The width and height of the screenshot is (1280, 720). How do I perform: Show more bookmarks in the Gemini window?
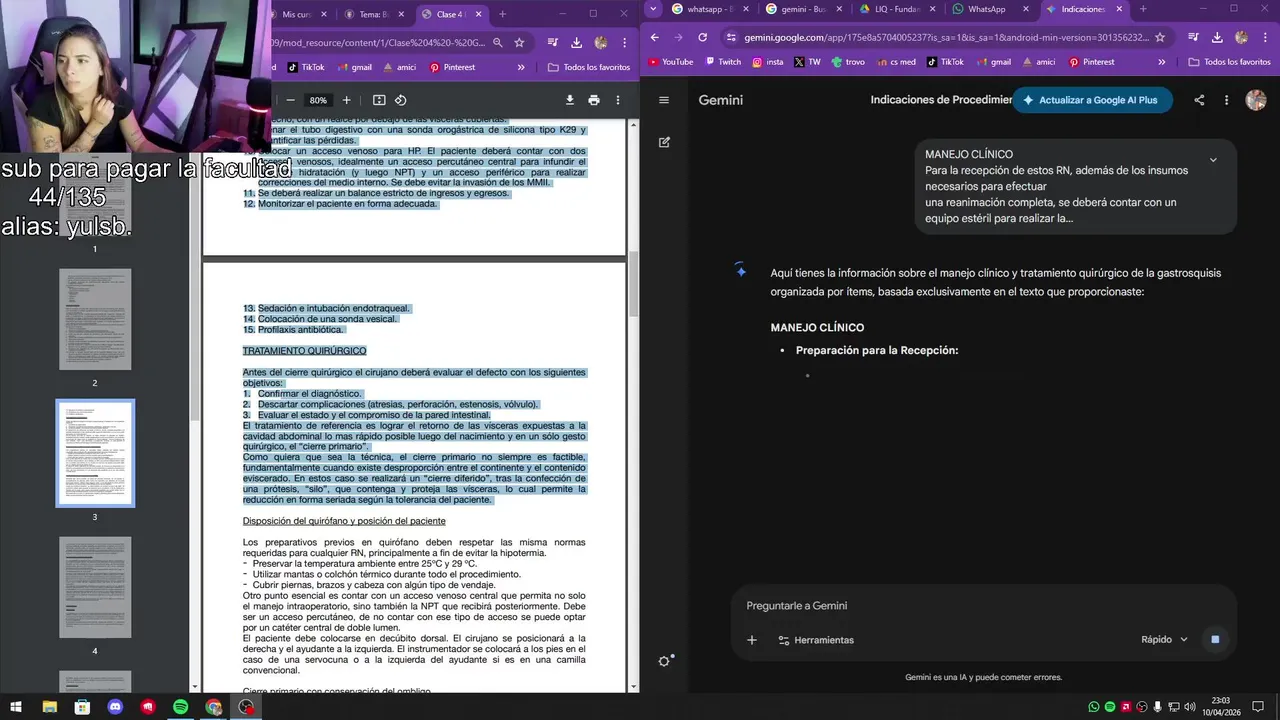pyautogui.click(x=1161, y=62)
